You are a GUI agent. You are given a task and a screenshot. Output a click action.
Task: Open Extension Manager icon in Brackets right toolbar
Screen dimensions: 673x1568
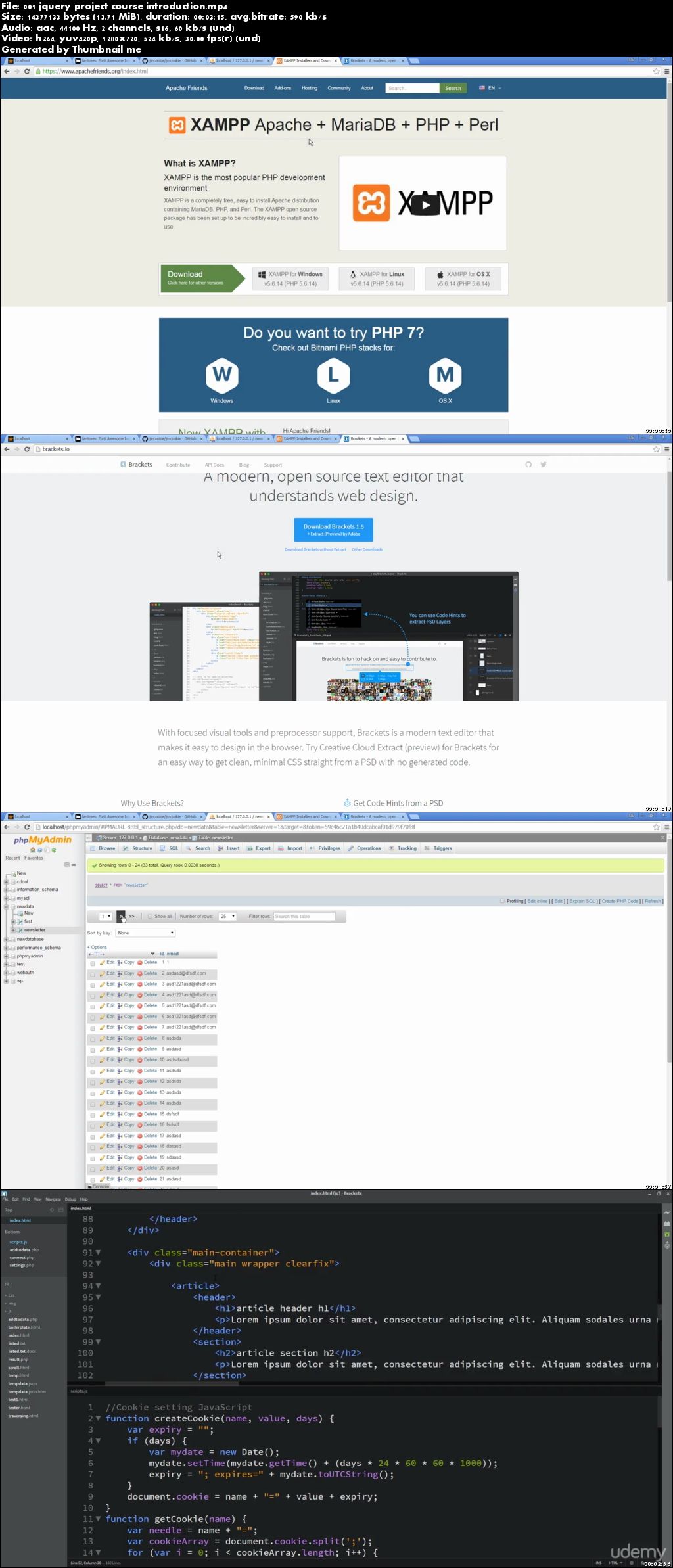[x=667, y=1223]
